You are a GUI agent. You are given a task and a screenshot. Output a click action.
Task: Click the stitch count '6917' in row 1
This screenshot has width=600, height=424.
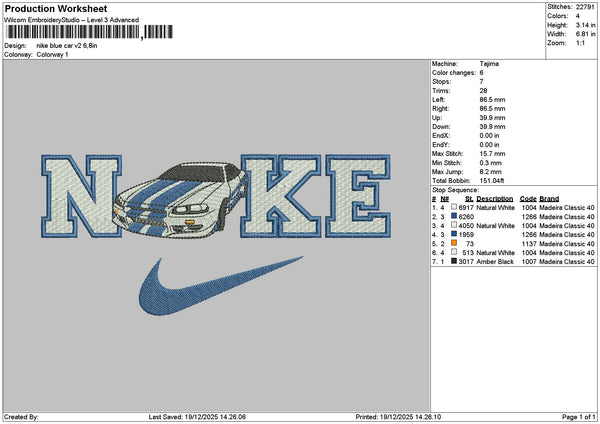click(466, 207)
